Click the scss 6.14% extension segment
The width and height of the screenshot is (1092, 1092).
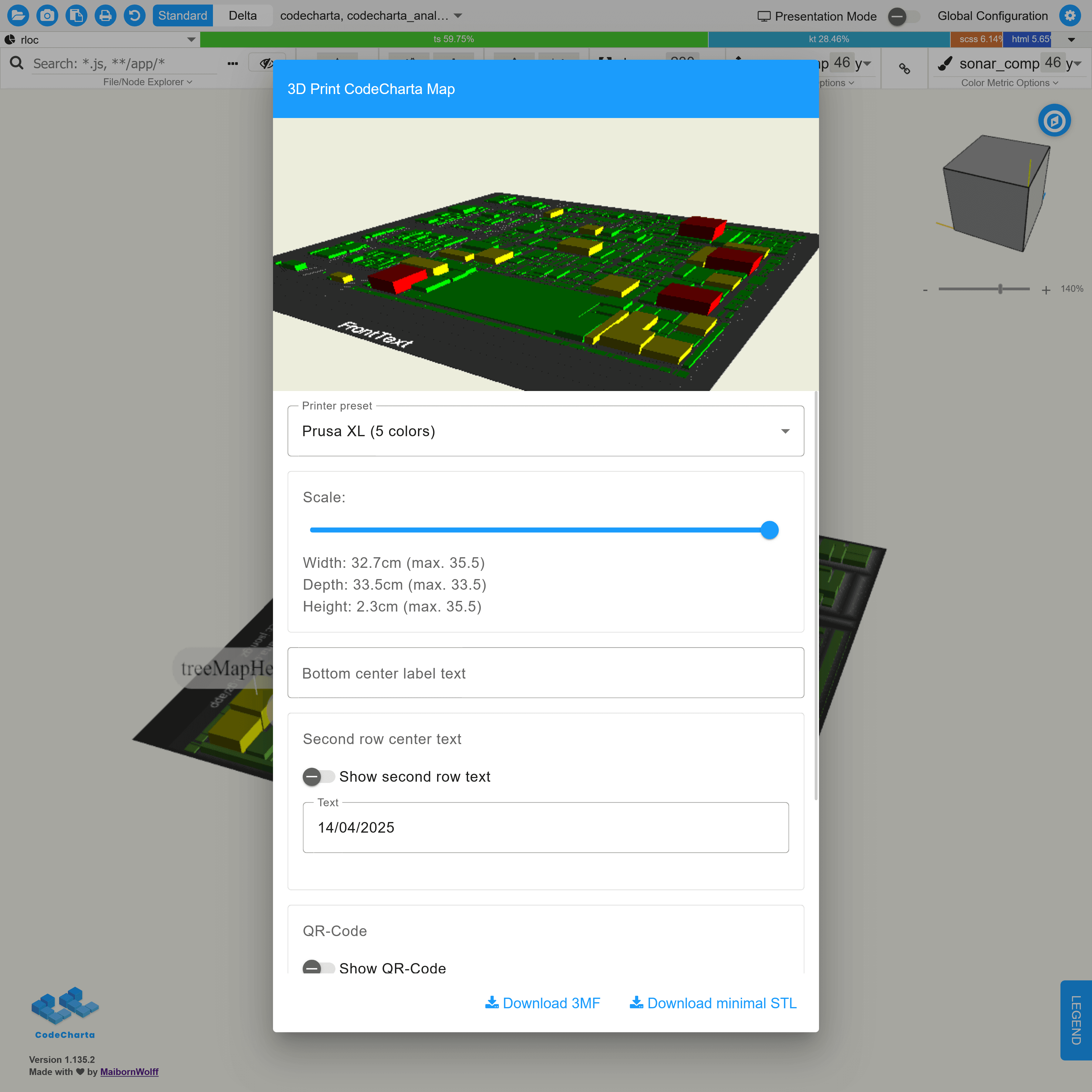pos(976,39)
